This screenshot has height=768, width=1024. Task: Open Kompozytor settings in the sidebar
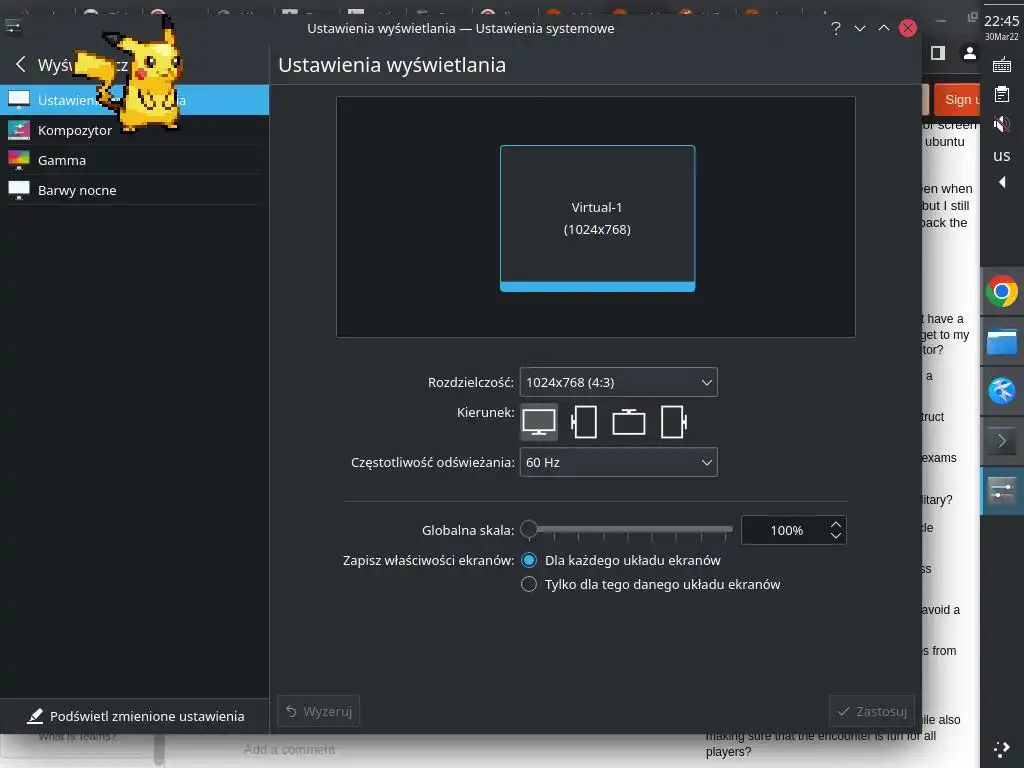tap(135, 130)
